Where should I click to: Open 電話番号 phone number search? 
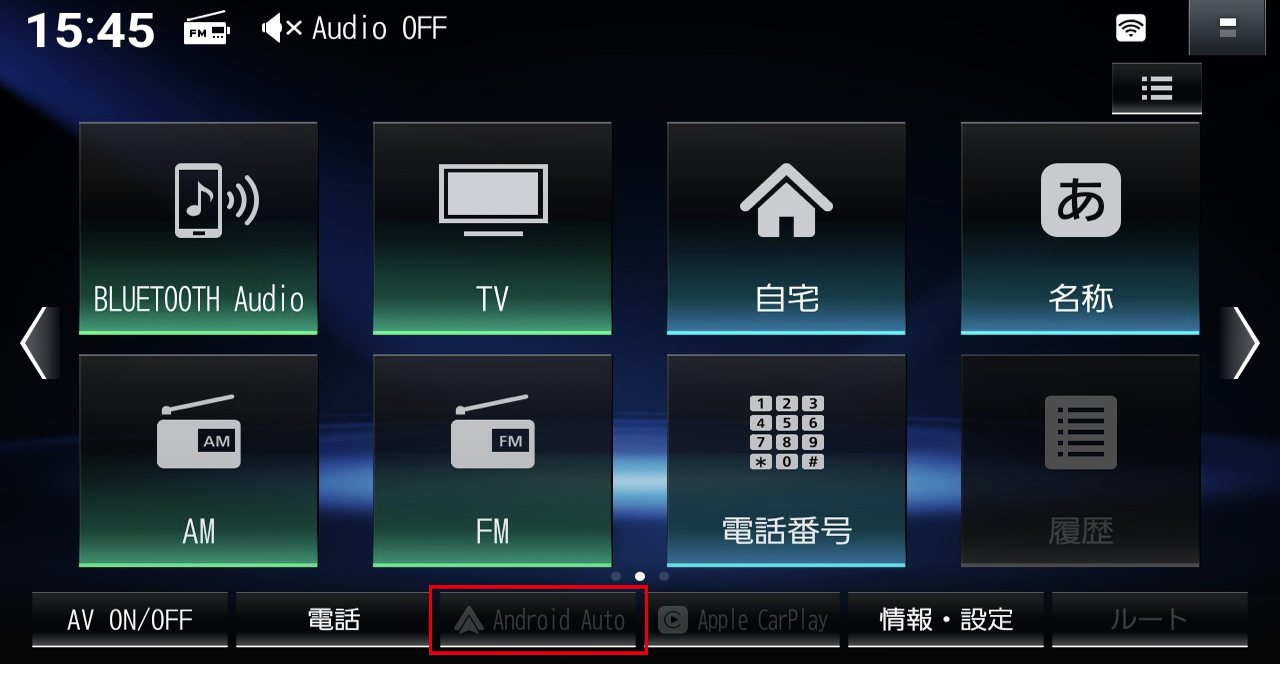click(x=786, y=461)
